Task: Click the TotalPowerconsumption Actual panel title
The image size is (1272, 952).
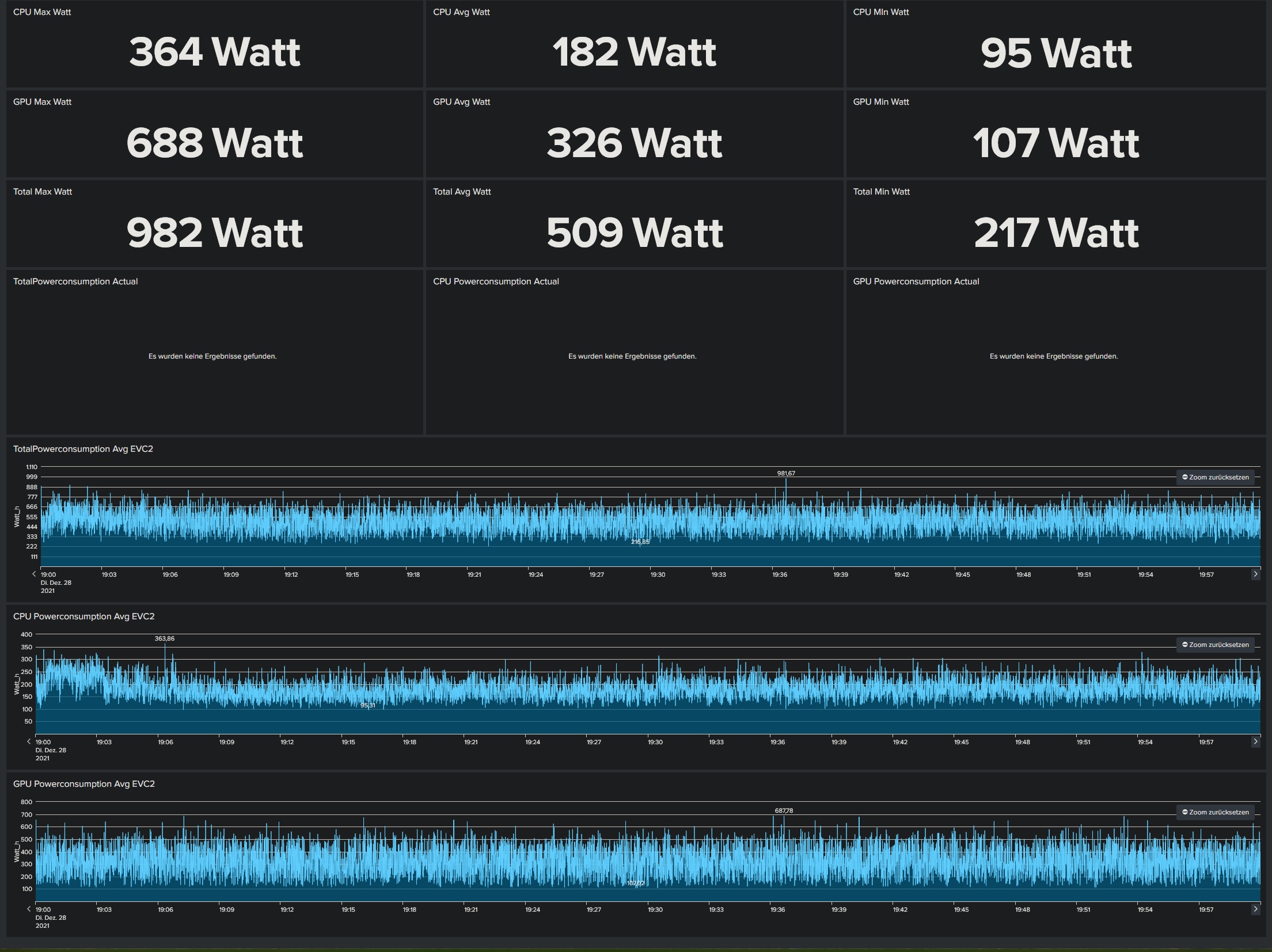Action: [x=75, y=281]
